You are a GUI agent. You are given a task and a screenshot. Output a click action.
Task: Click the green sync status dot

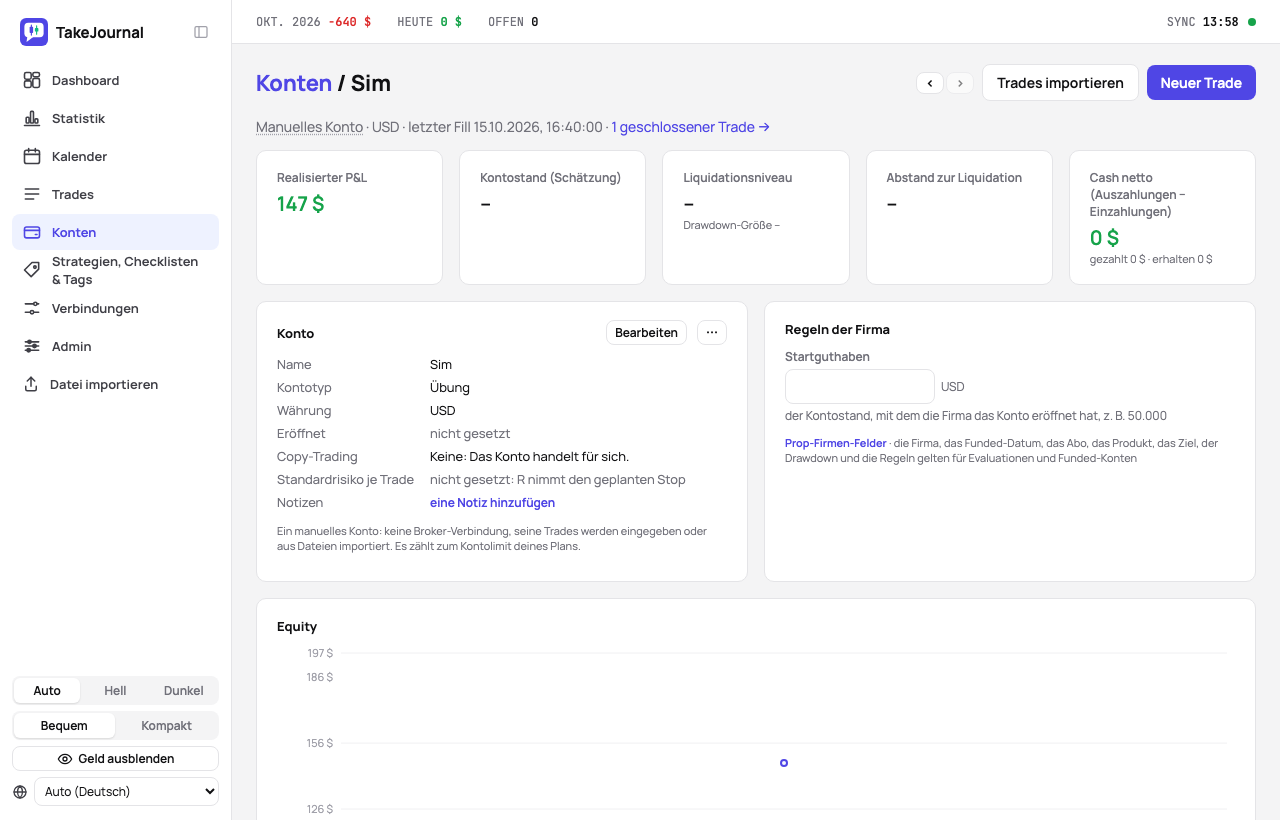pyautogui.click(x=1252, y=21)
